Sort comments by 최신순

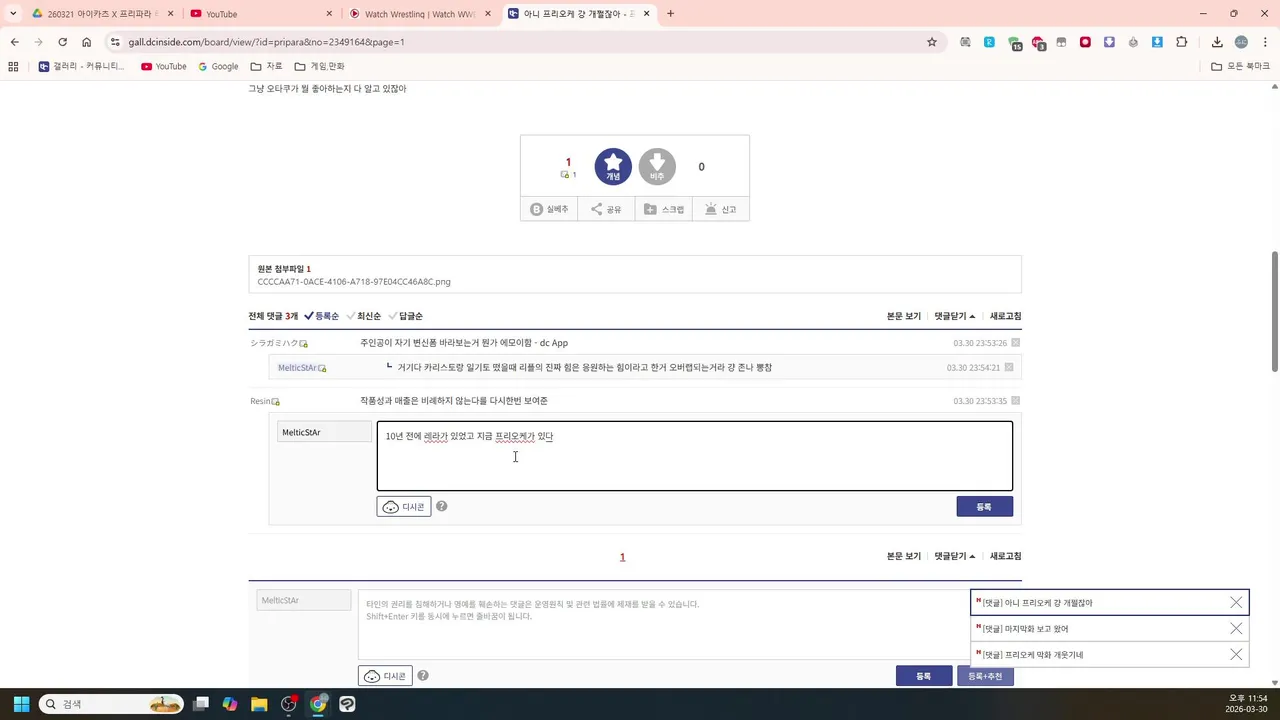tap(364, 316)
